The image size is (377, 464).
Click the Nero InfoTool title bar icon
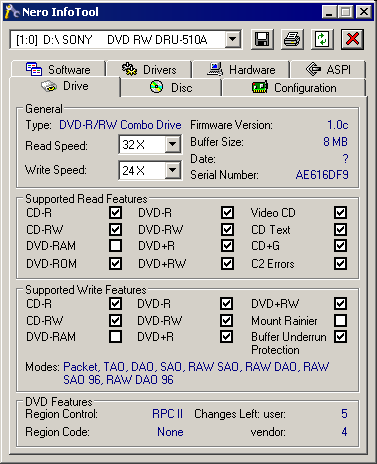pos(12,12)
